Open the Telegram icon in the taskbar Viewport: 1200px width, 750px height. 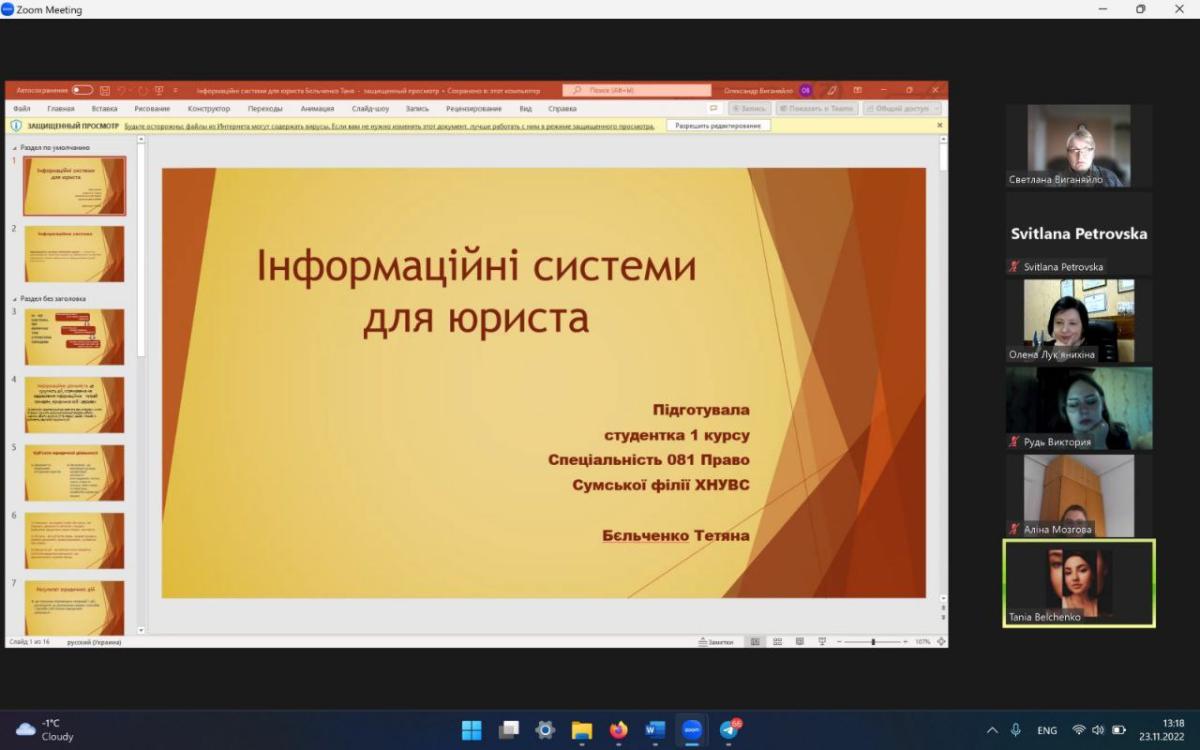coord(729,730)
